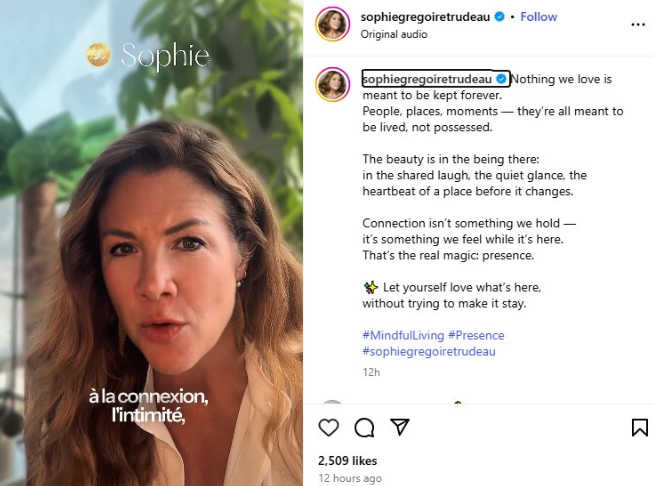The height and width of the screenshot is (486, 653).
Task: Save the post with the bookmark icon
Action: (x=639, y=428)
